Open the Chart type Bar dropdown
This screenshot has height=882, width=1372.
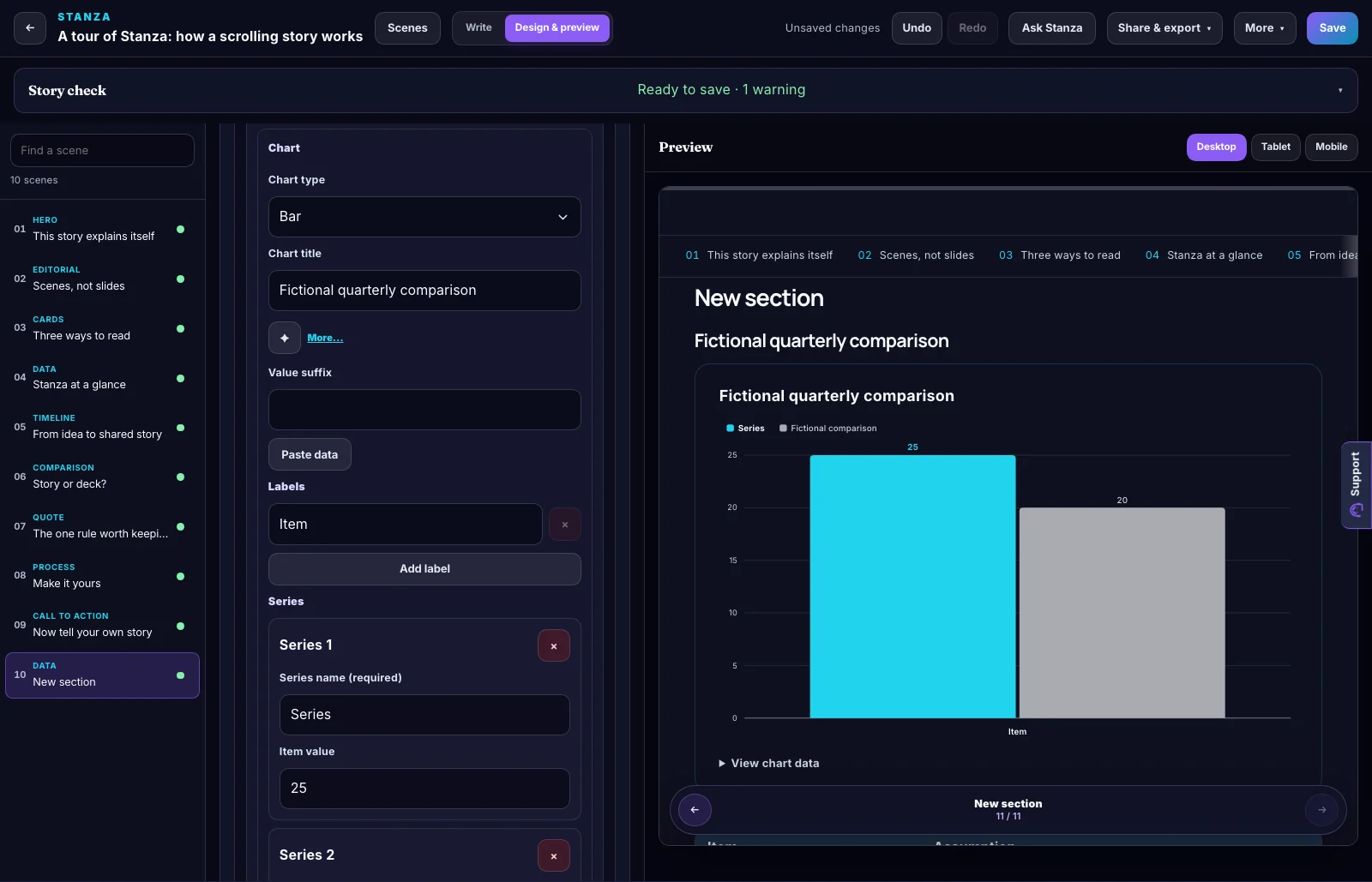(x=424, y=217)
